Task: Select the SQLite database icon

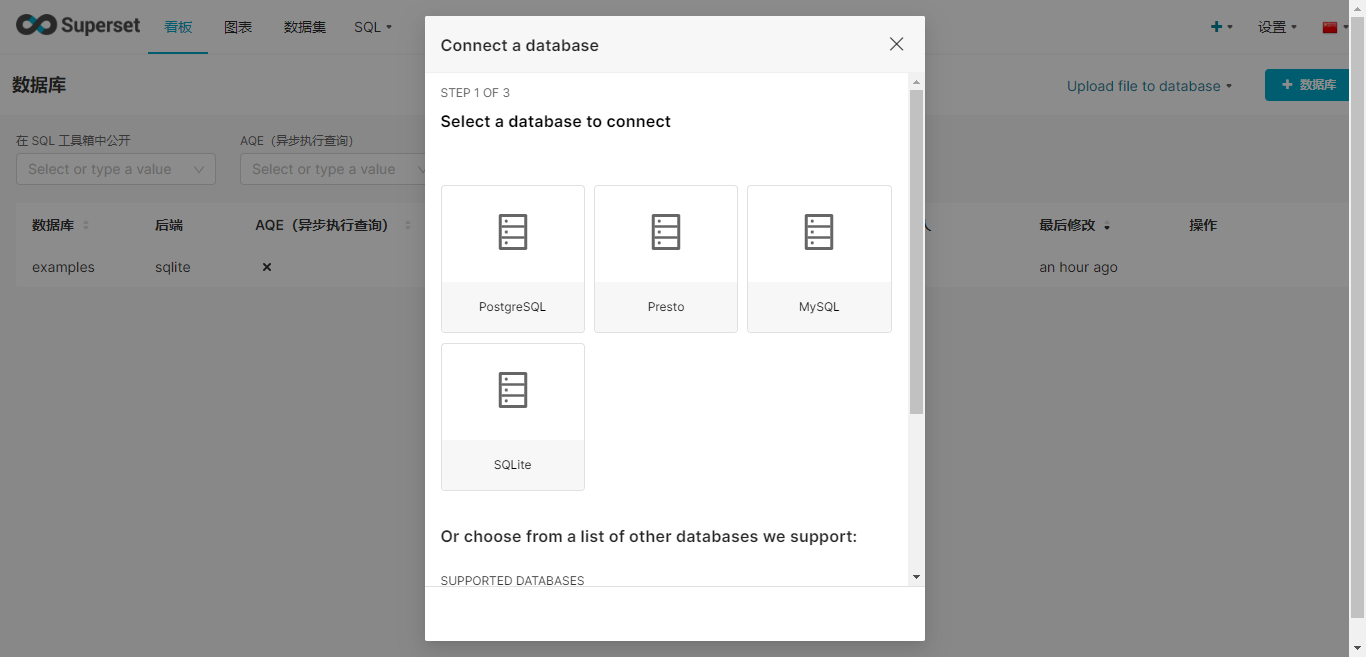Action: coord(512,391)
